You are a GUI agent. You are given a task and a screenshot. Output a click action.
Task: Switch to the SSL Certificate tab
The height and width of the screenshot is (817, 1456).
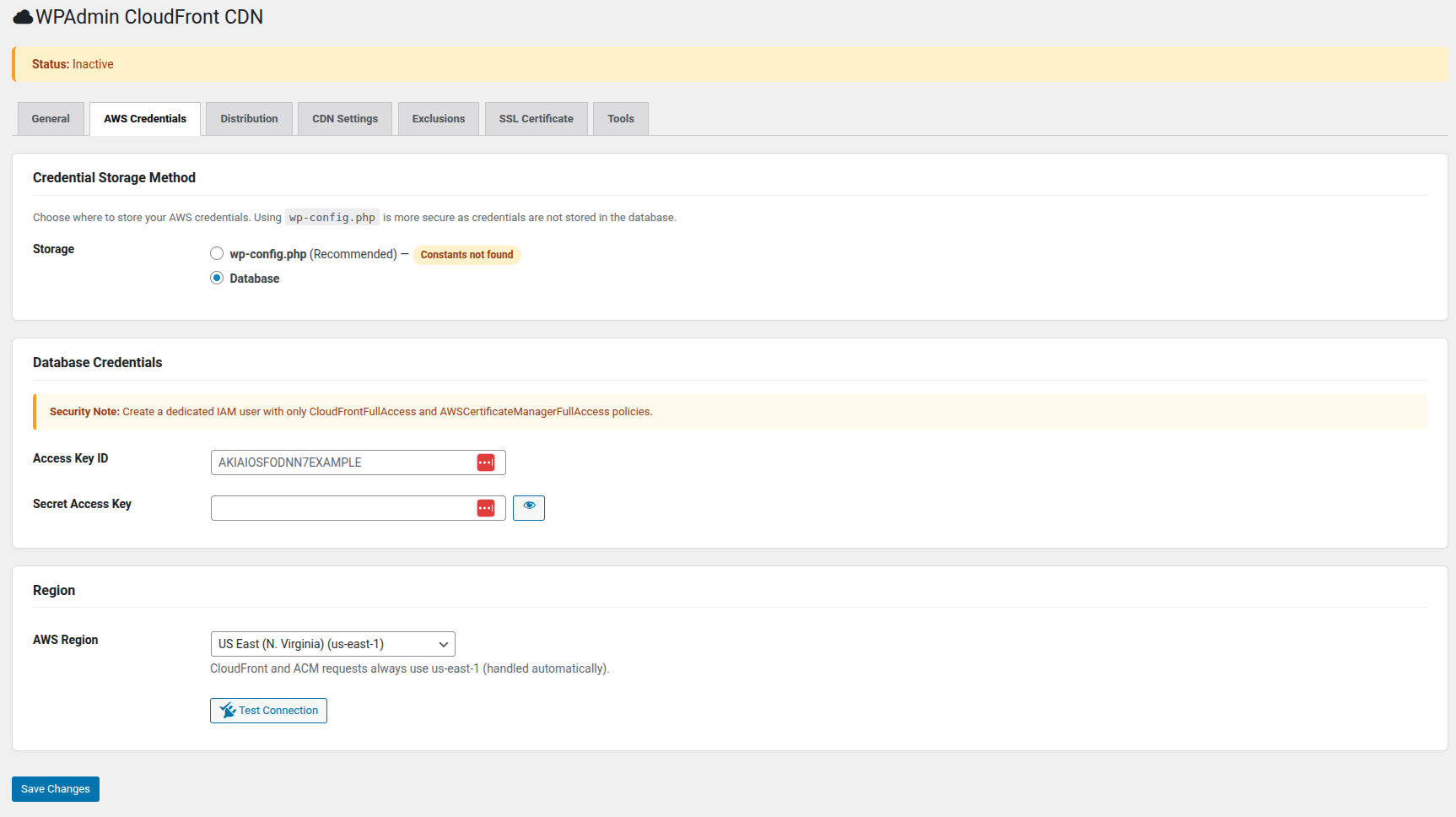click(536, 119)
